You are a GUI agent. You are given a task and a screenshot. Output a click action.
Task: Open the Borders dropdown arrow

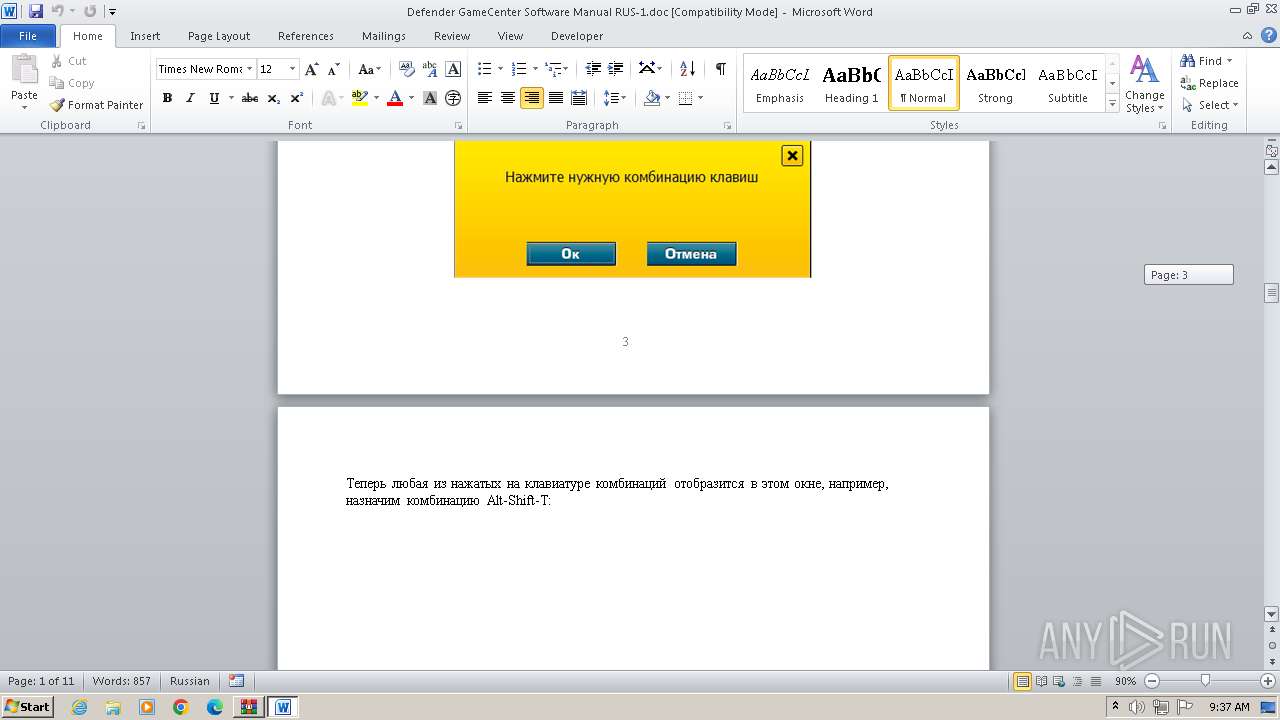pos(700,98)
